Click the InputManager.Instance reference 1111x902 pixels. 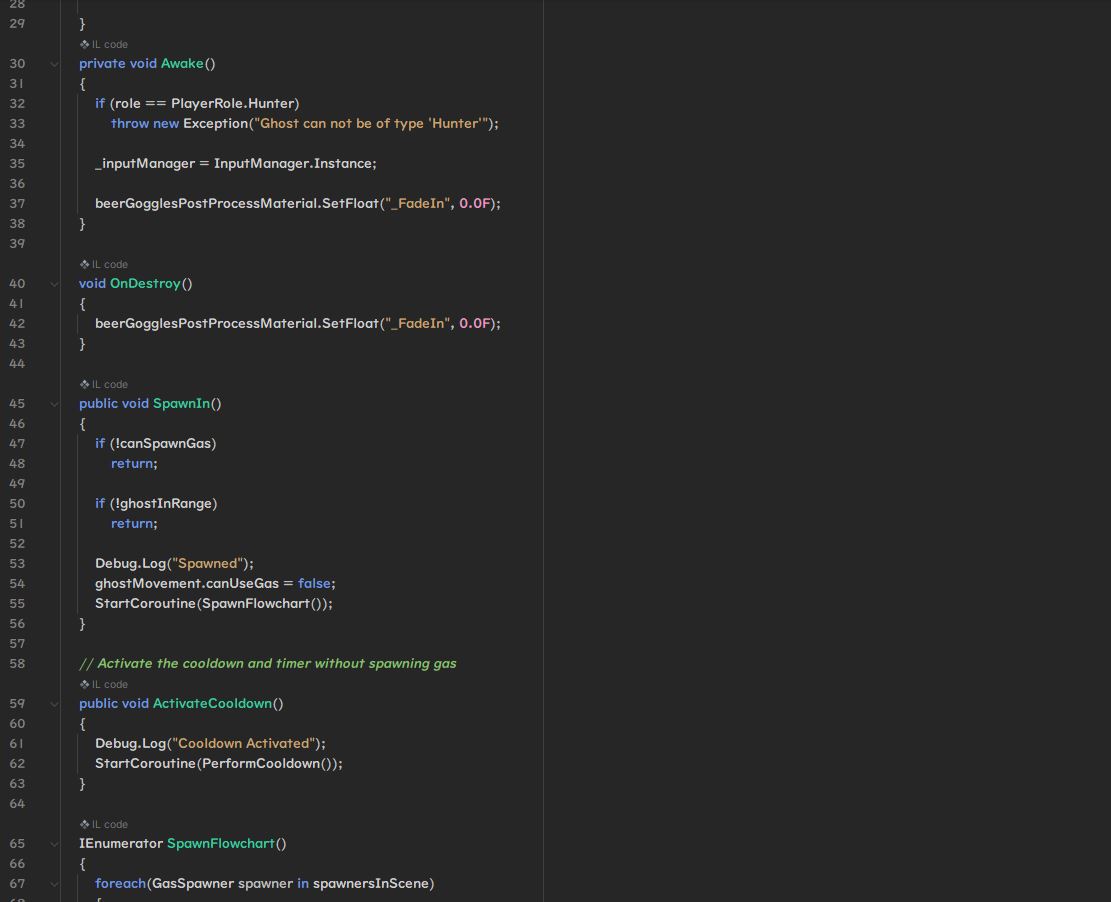point(294,163)
